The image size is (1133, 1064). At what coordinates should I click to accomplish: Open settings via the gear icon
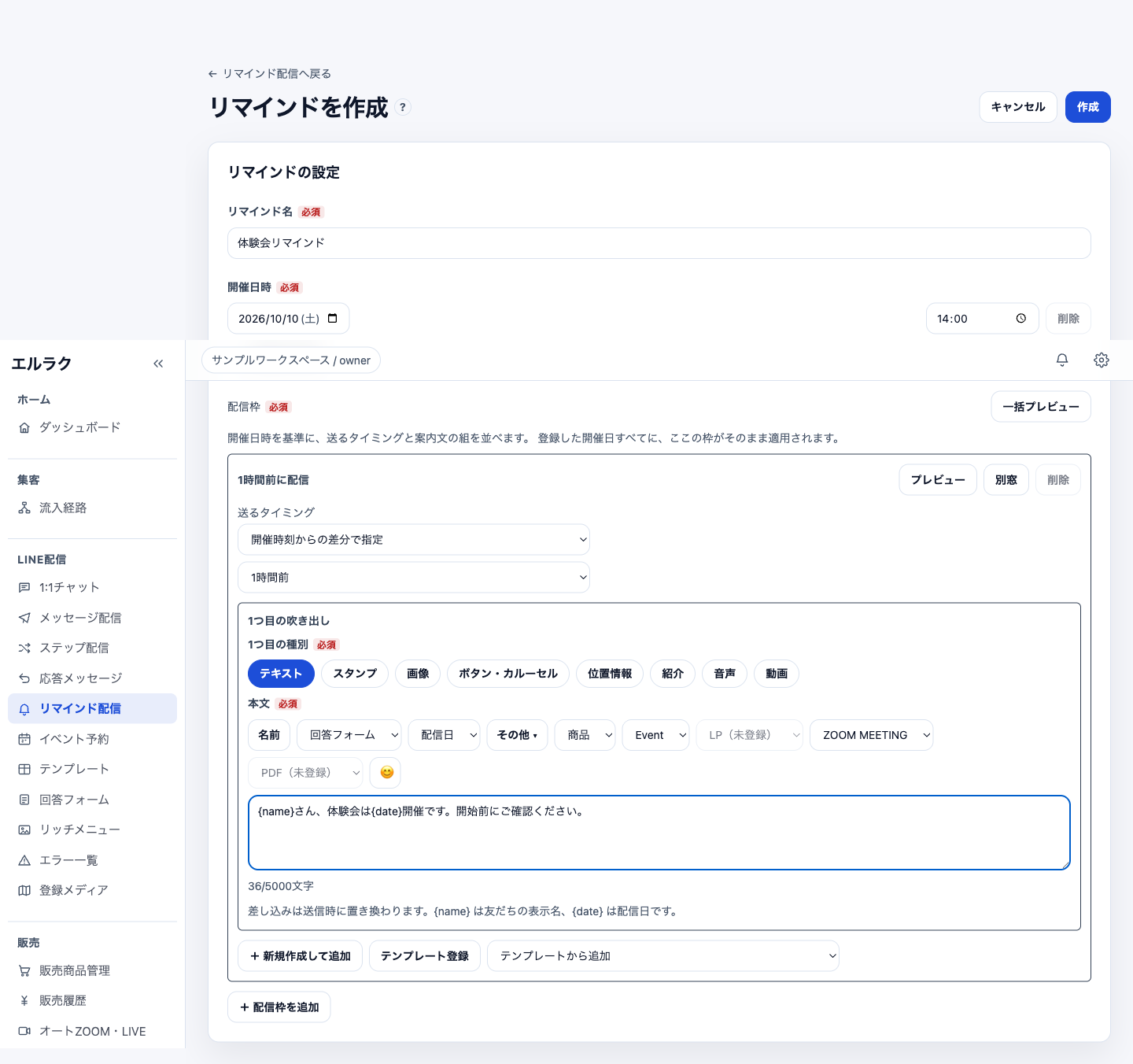1102,360
